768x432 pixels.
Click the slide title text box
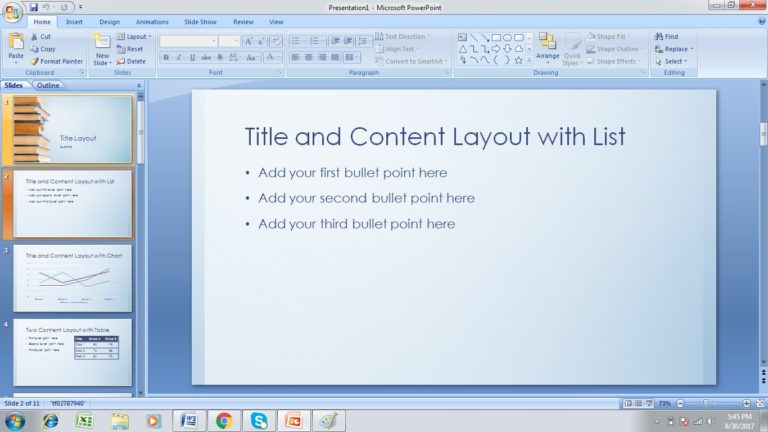click(x=435, y=136)
